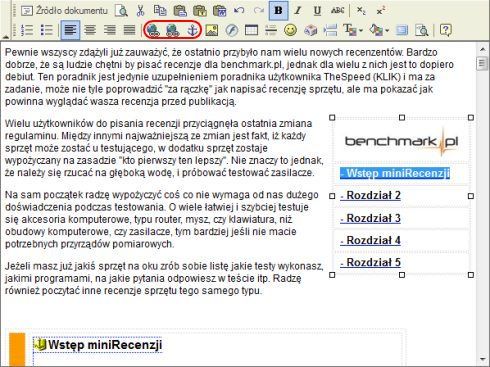Click the background color paint bucket icon
This screenshot has height=367, width=490.
click(376, 30)
